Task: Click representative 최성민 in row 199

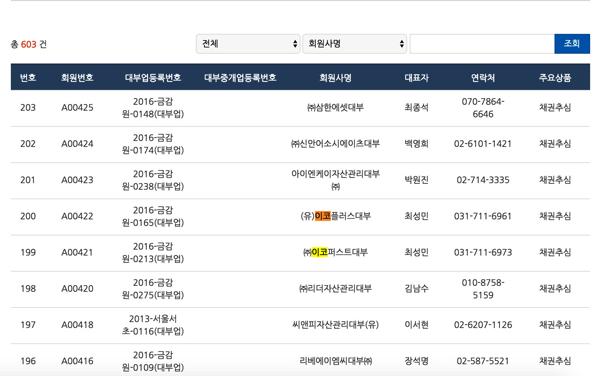Action: (416, 253)
